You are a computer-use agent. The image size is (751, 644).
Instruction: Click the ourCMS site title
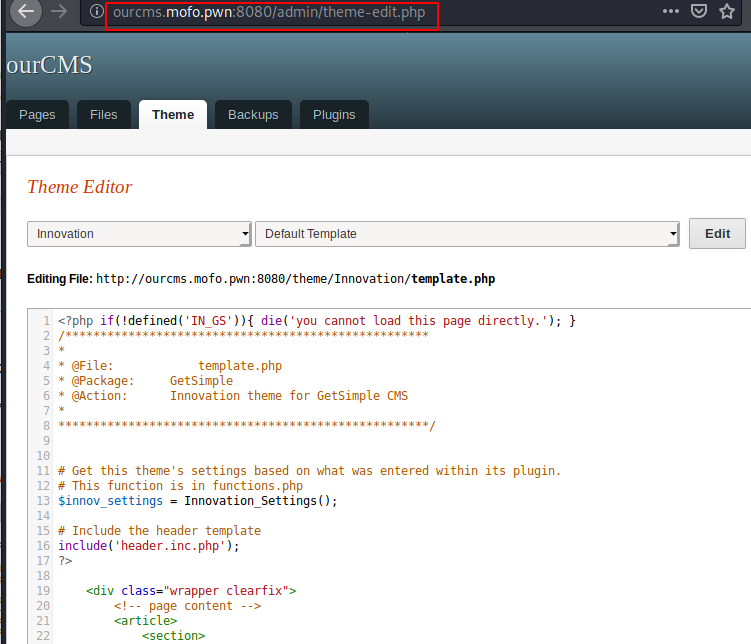pyautogui.click(x=49, y=65)
